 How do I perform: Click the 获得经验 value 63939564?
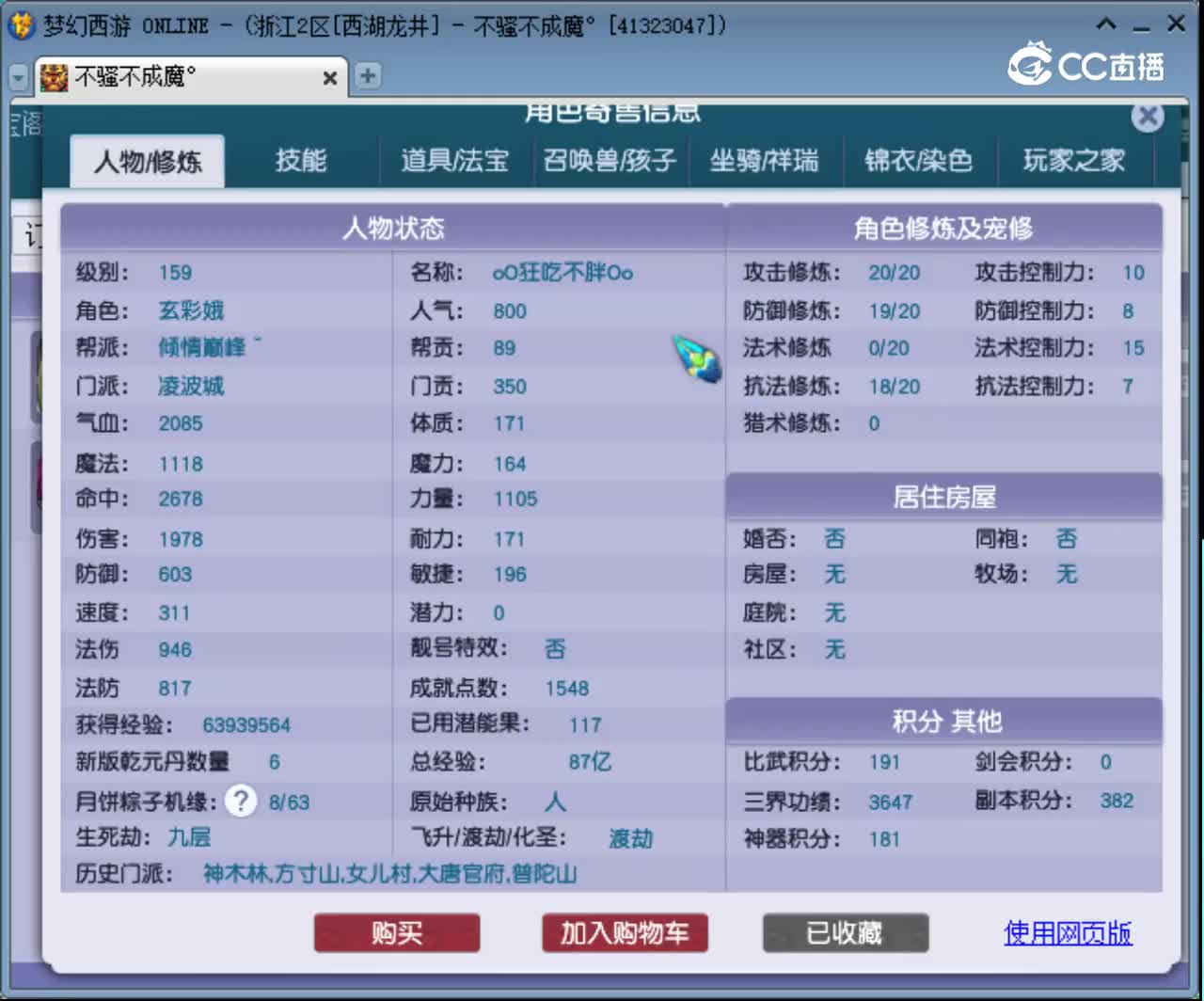coord(246,725)
